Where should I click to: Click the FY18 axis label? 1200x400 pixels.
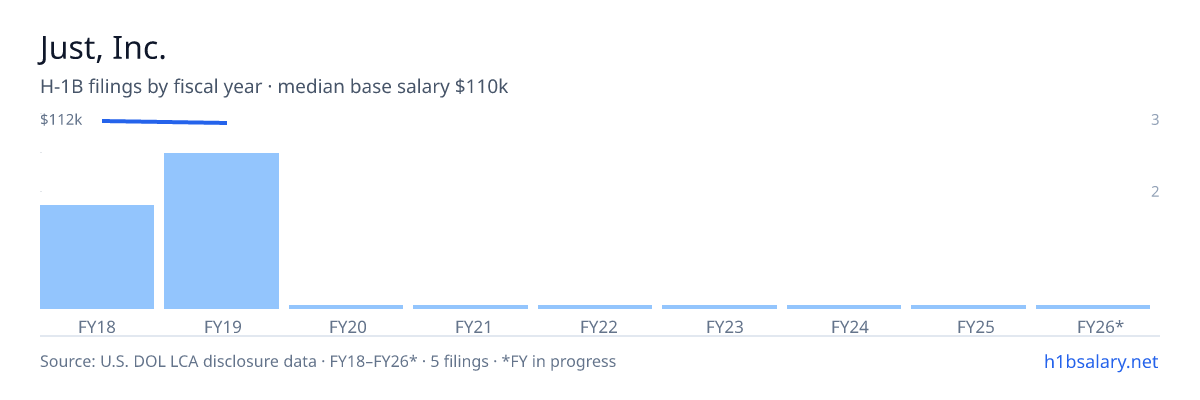point(97,326)
